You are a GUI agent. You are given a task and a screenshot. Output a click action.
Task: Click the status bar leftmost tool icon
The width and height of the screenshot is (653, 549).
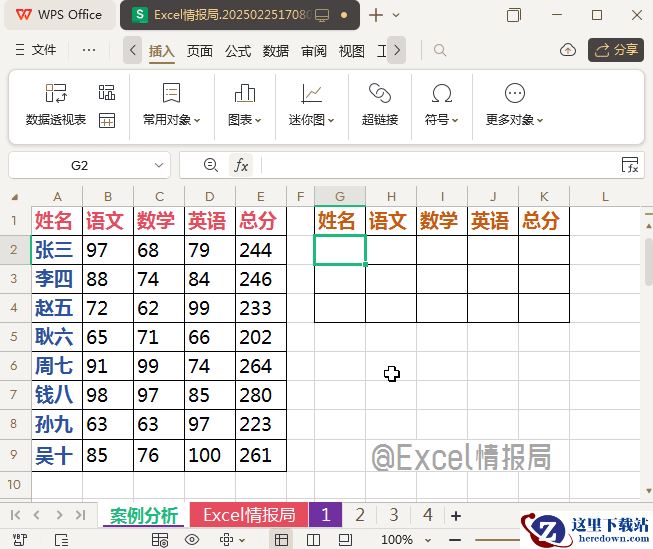click(x=20, y=540)
